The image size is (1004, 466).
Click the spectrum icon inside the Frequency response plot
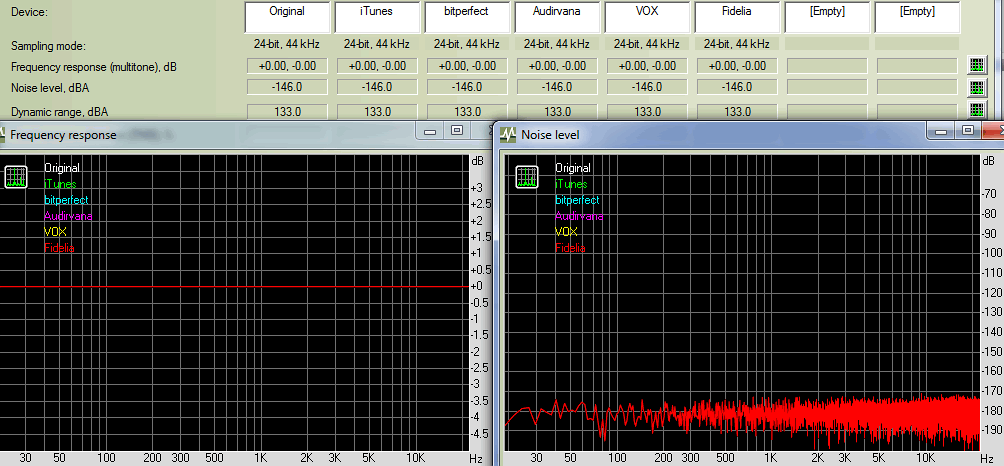pos(16,177)
